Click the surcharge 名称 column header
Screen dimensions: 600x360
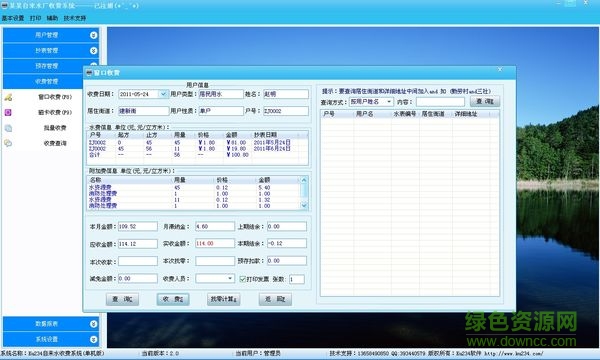[x=129, y=180]
